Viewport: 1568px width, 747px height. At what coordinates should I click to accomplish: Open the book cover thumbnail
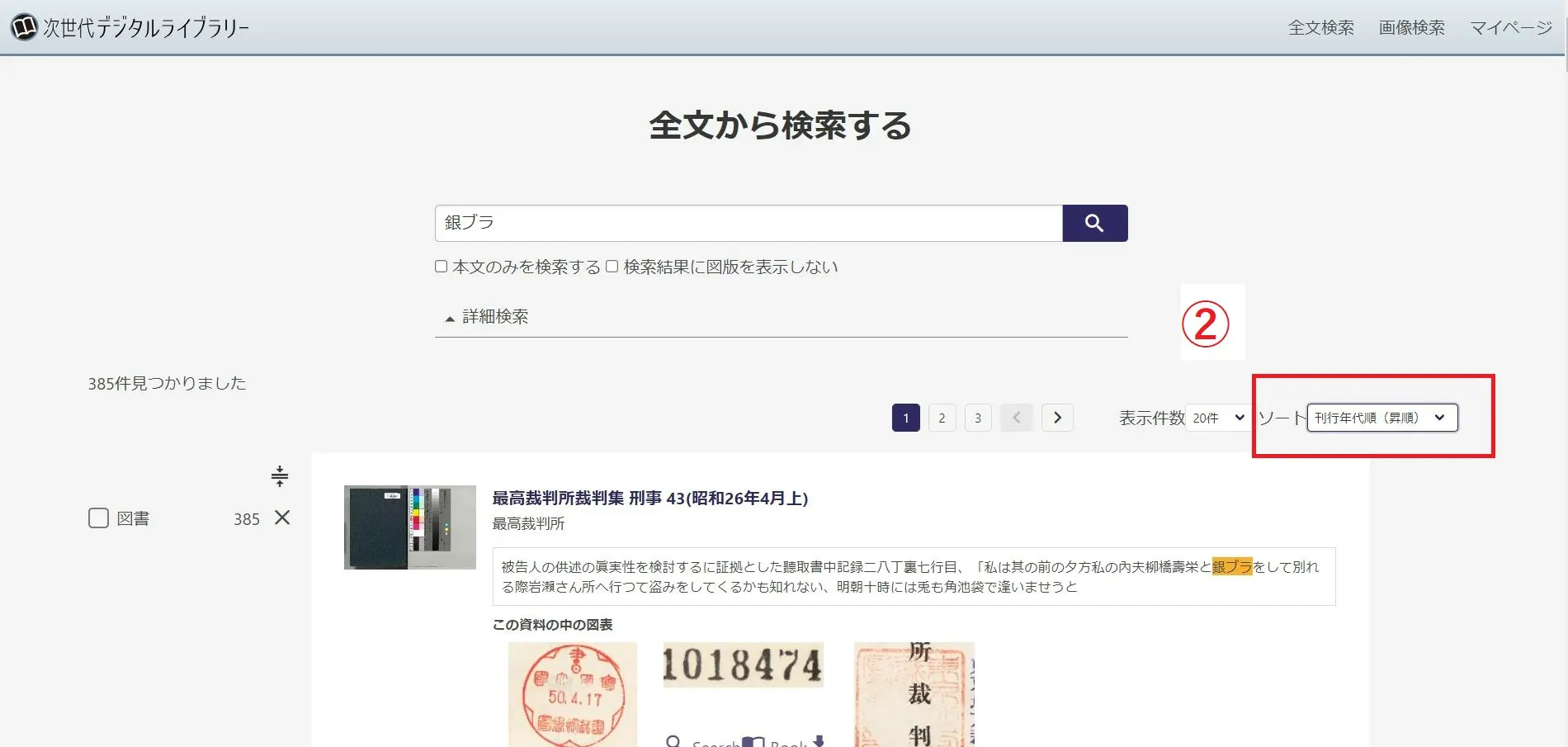[x=409, y=527]
